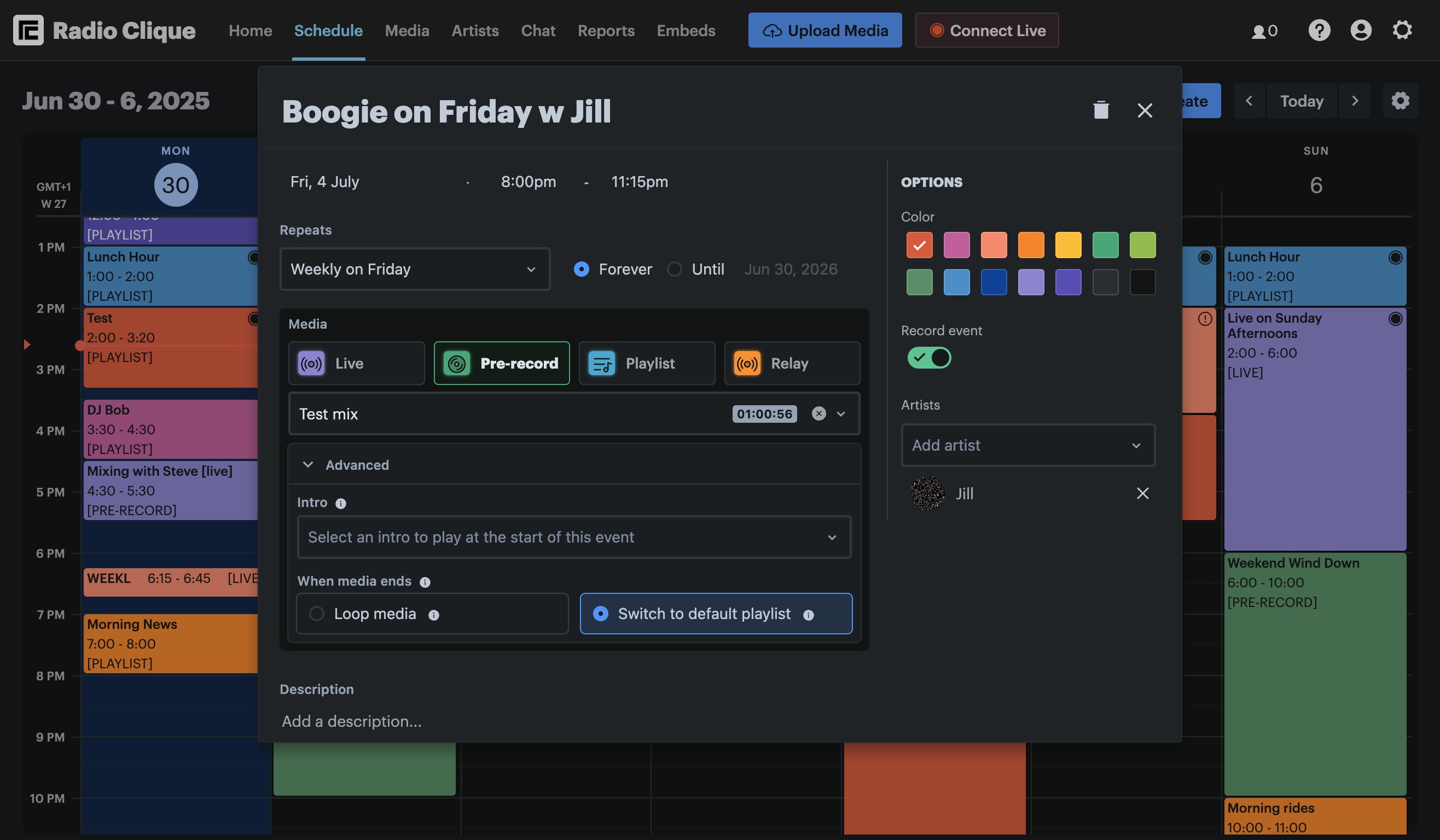Screen dimensions: 1440x840
Task: Open the Schedule tab
Action: 329,30
